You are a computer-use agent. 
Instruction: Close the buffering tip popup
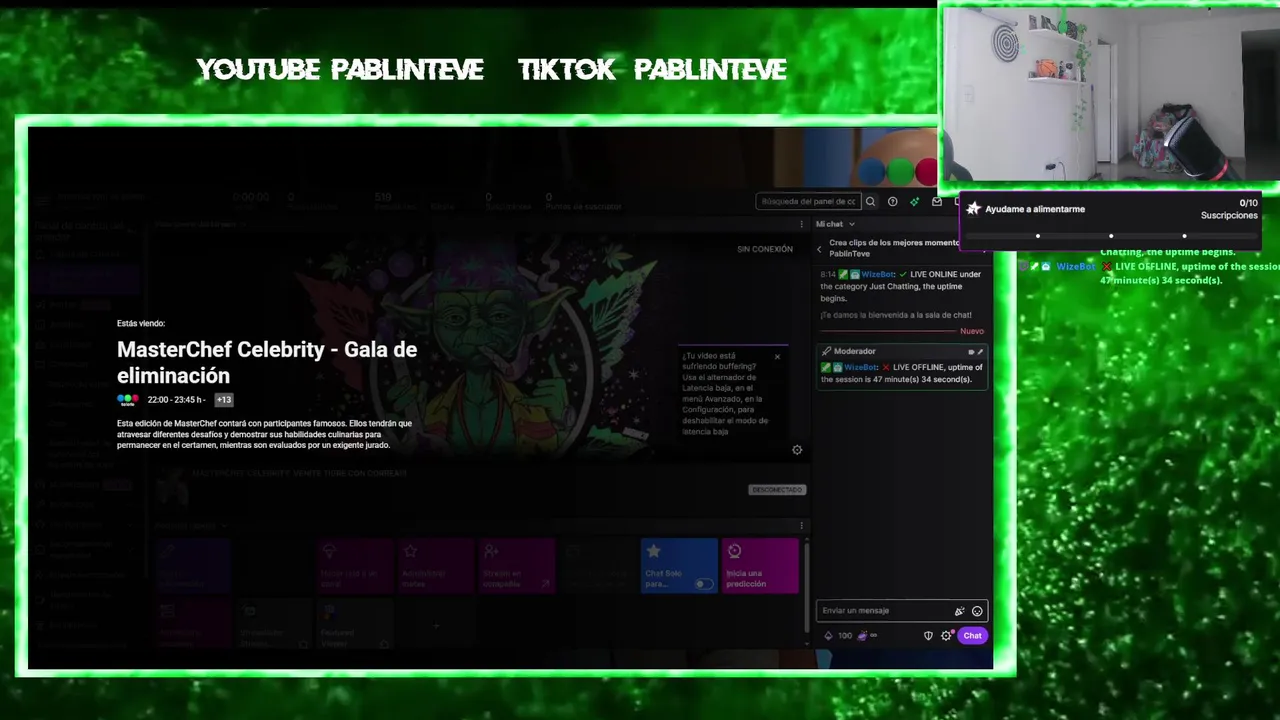[x=777, y=357]
